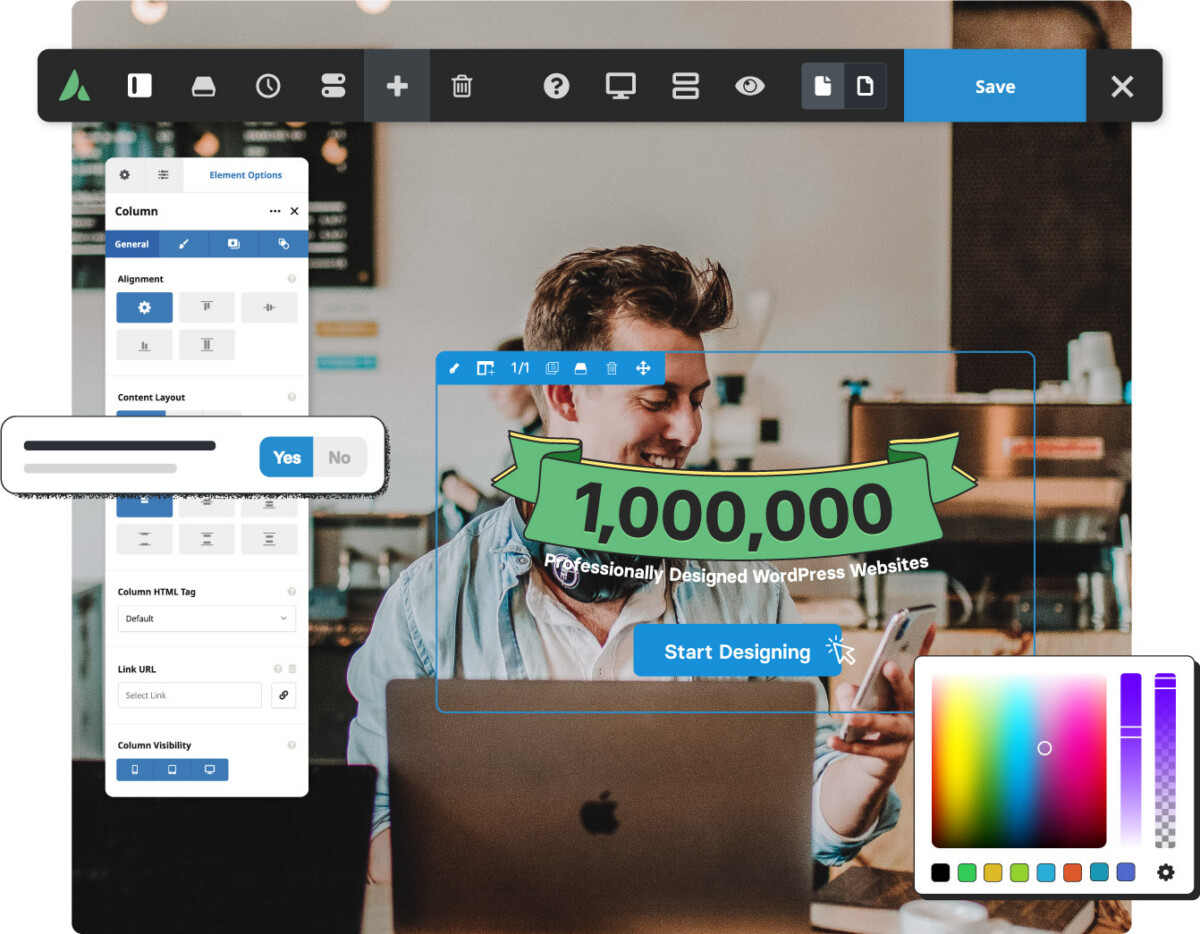Move the column with the four-arrow drag icon

click(x=644, y=368)
